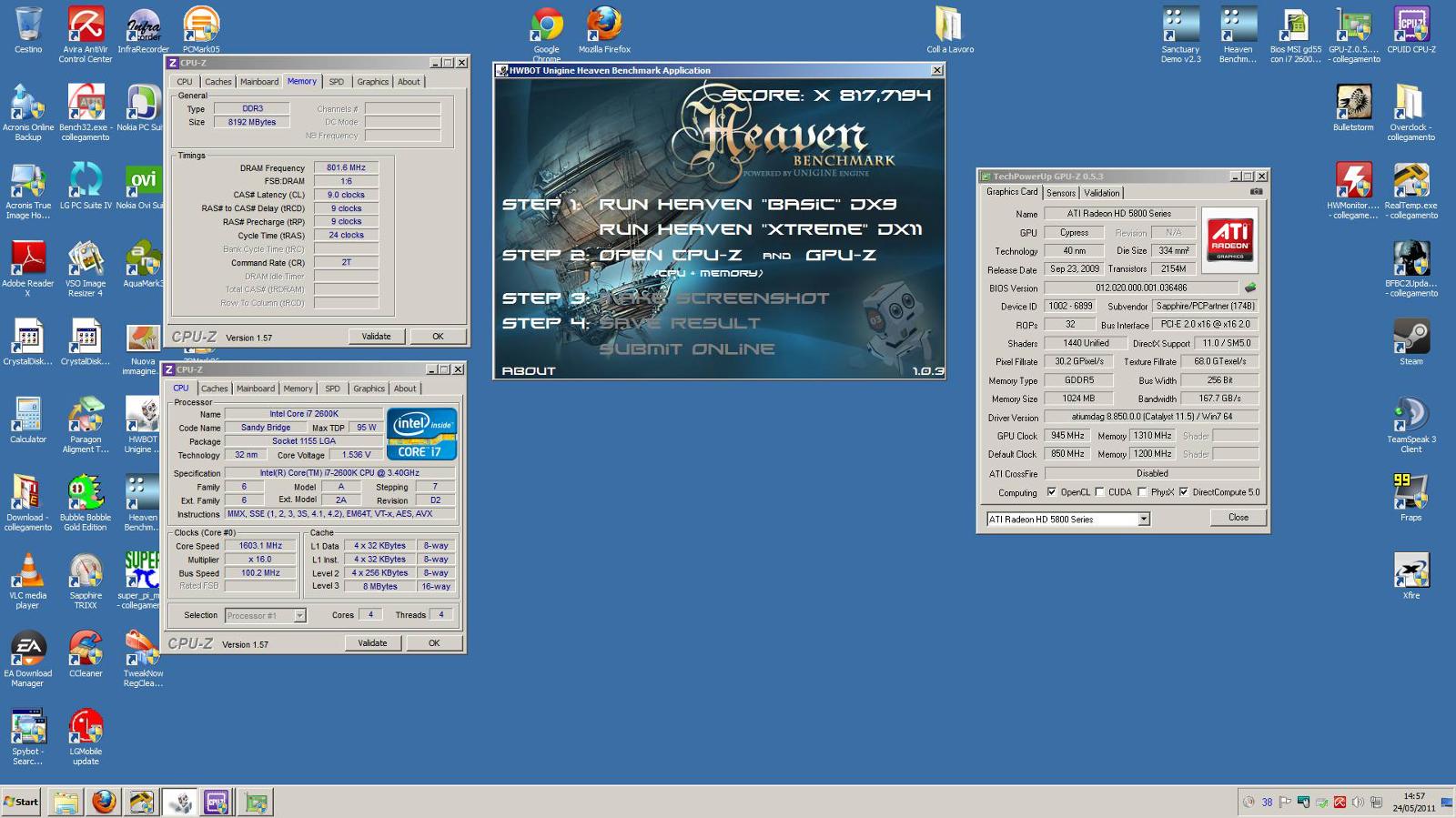
Task: Open EA Download Manager icon
Action: [x=28, y=660]
